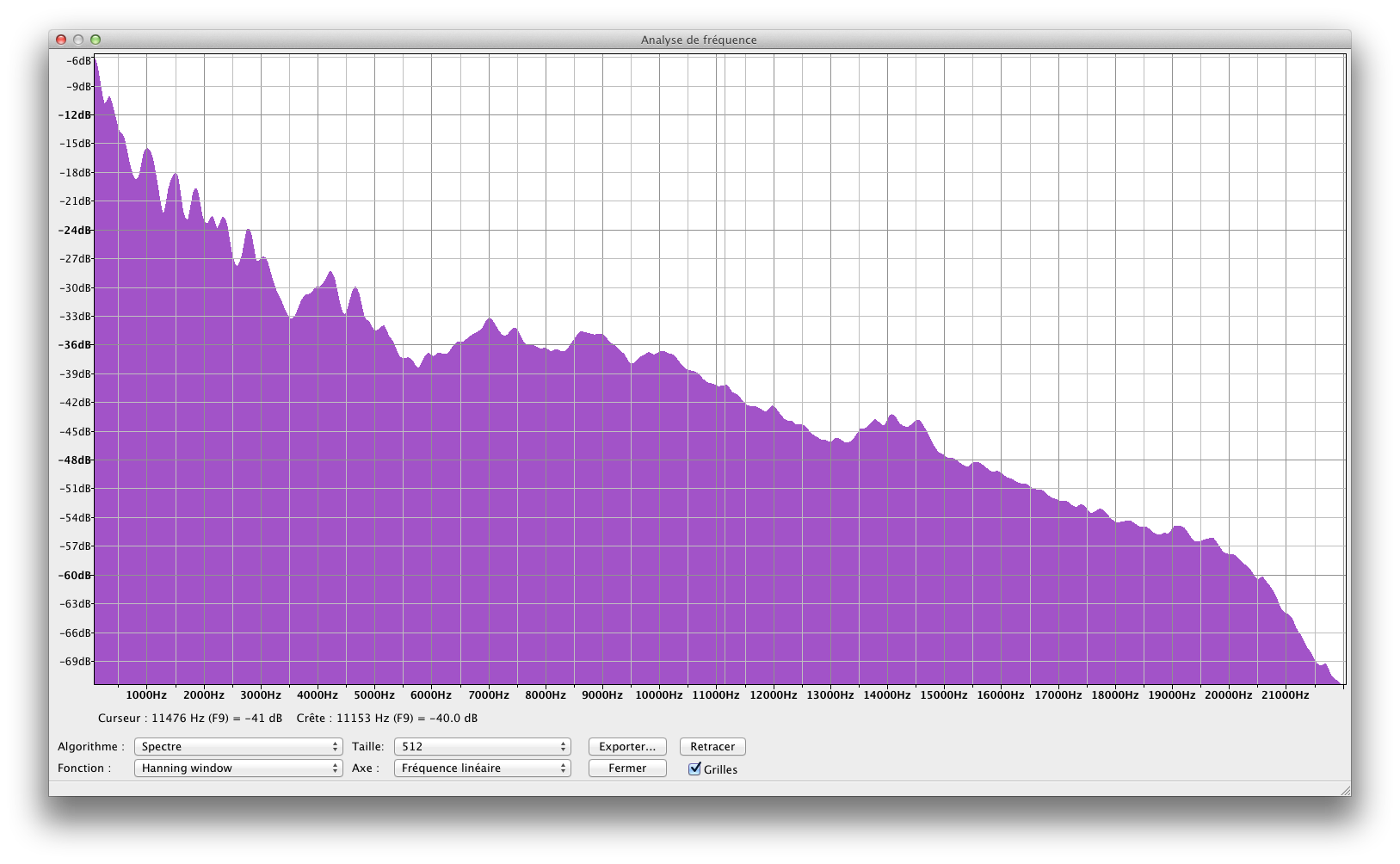Open the Algorithme dropdown showing Spectre
Viewport: 1400px width, 864px height.
click(x=237, y=746)
